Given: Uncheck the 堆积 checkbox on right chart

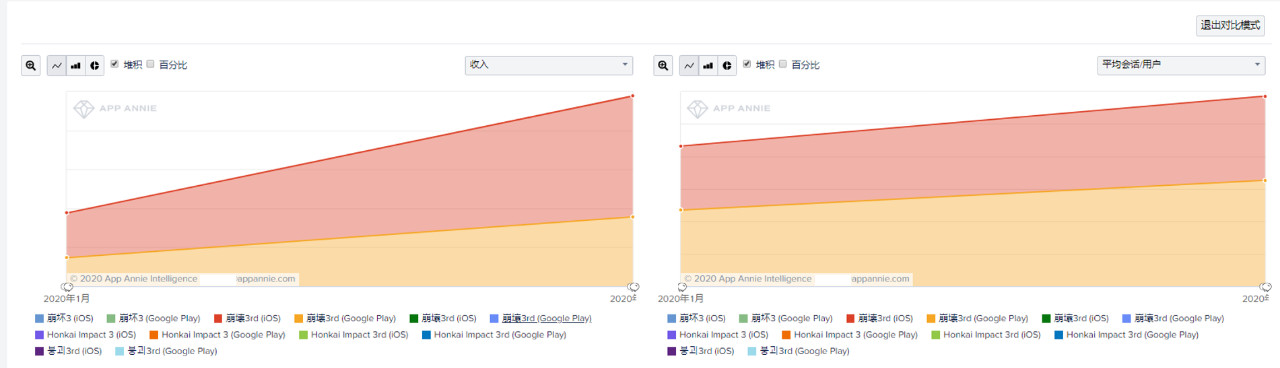Looking at the screenshot, I should 747,64.
